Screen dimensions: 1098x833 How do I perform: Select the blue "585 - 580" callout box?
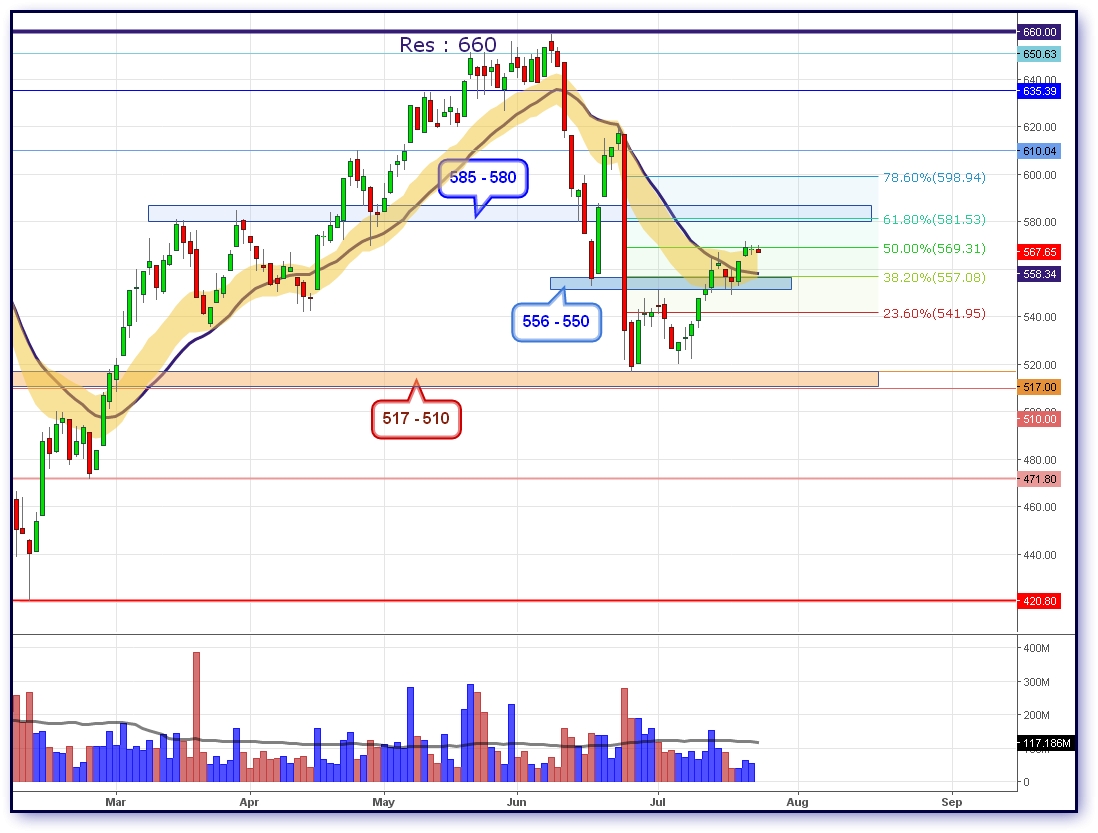[483, 178]
